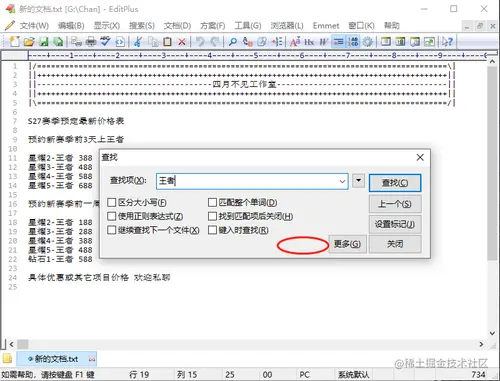
Task: Open Go to line toolbar icon
Action: point(277,42)
